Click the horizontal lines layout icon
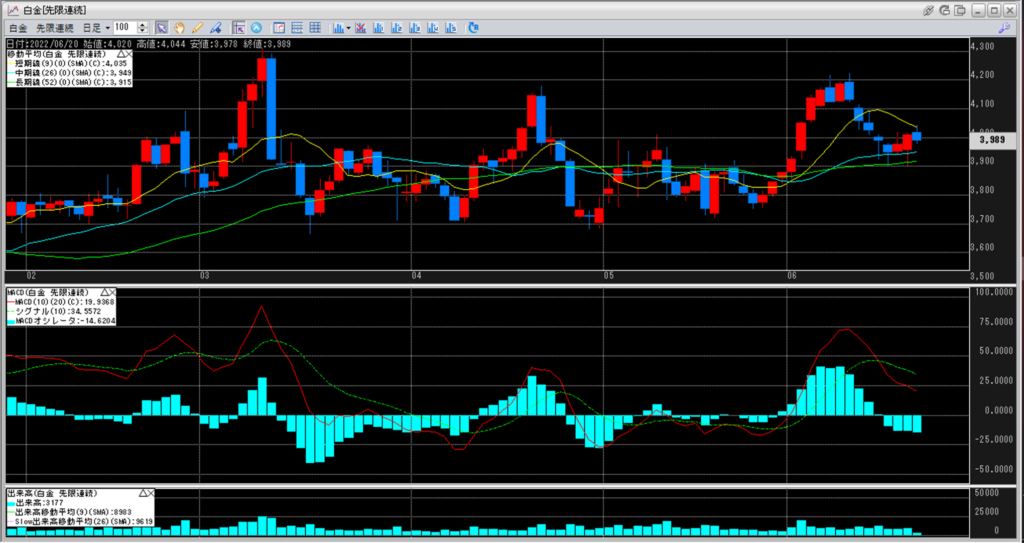The image size is (1024, 543). pyautogui.click(x=297, y=28)
